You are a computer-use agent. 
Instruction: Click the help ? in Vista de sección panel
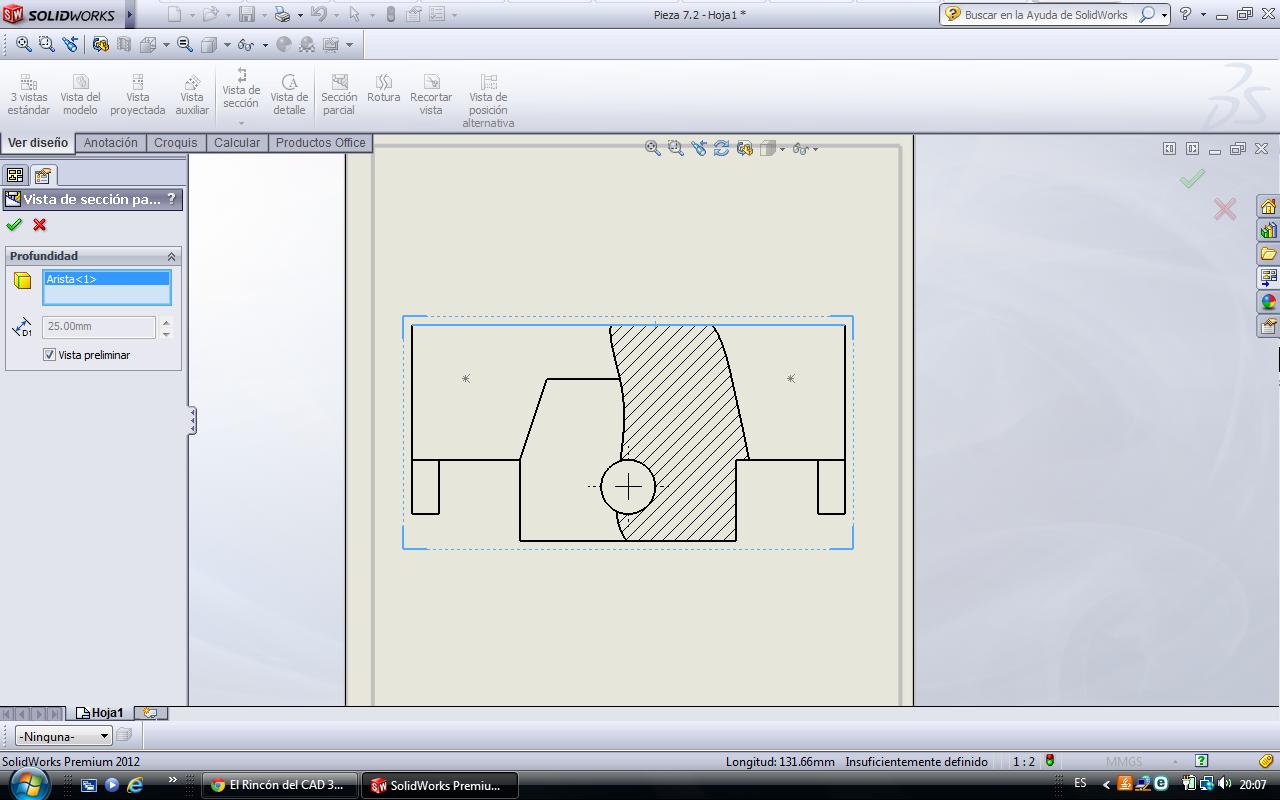(x=171, y=199)
